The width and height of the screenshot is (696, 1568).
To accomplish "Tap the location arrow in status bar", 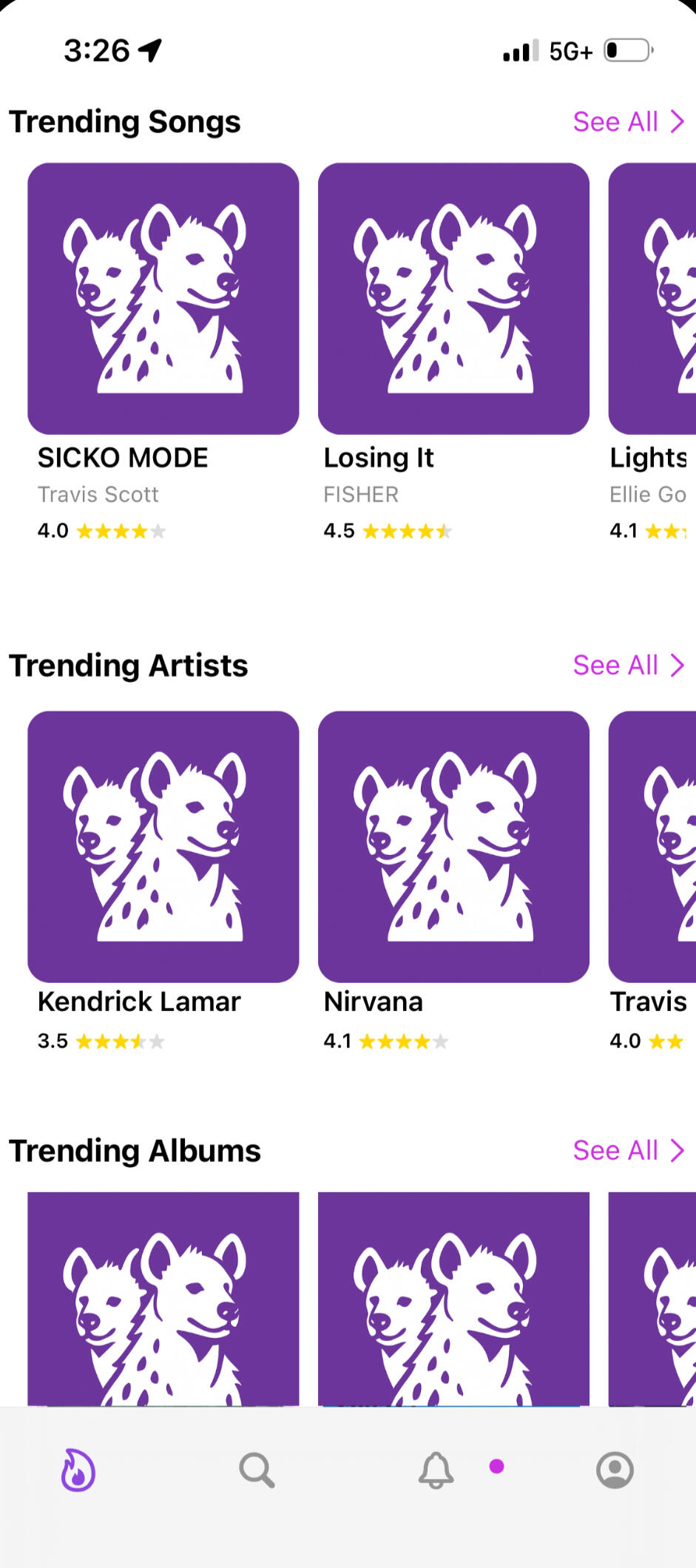I will (150, 50).
